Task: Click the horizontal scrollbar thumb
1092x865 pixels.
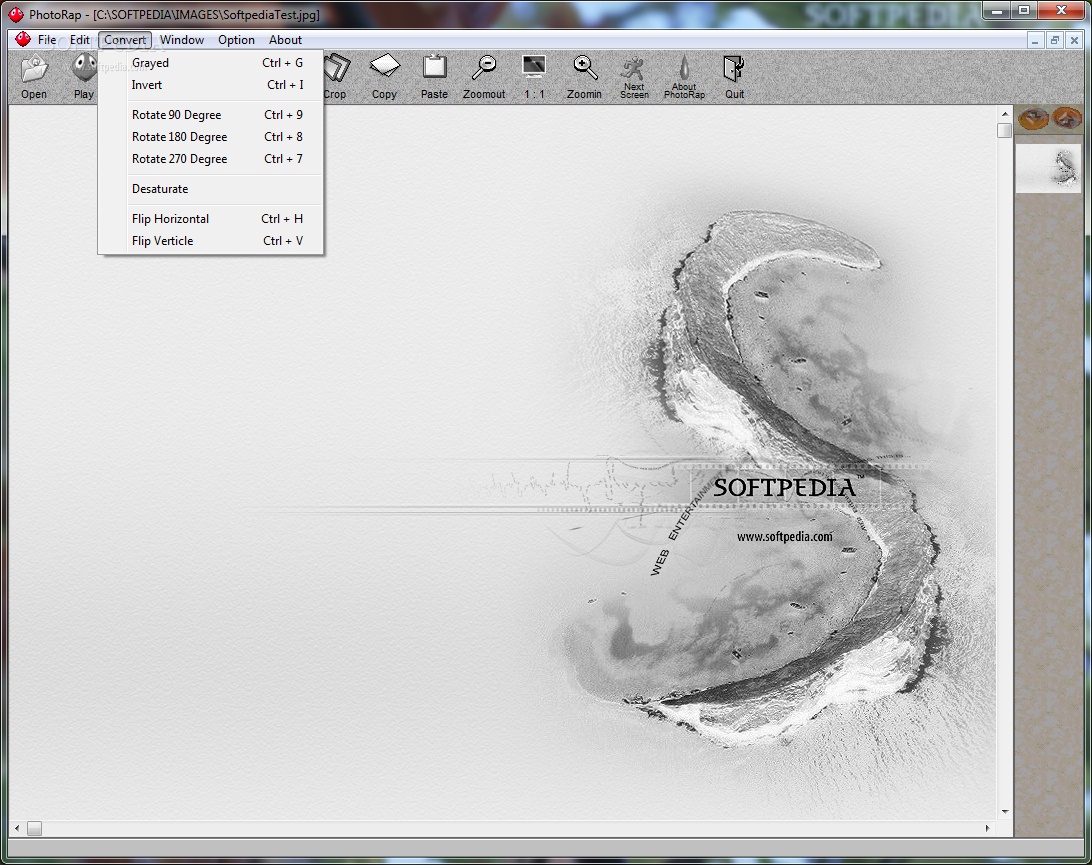Action: pyautogui.click(x=34, y=828)
